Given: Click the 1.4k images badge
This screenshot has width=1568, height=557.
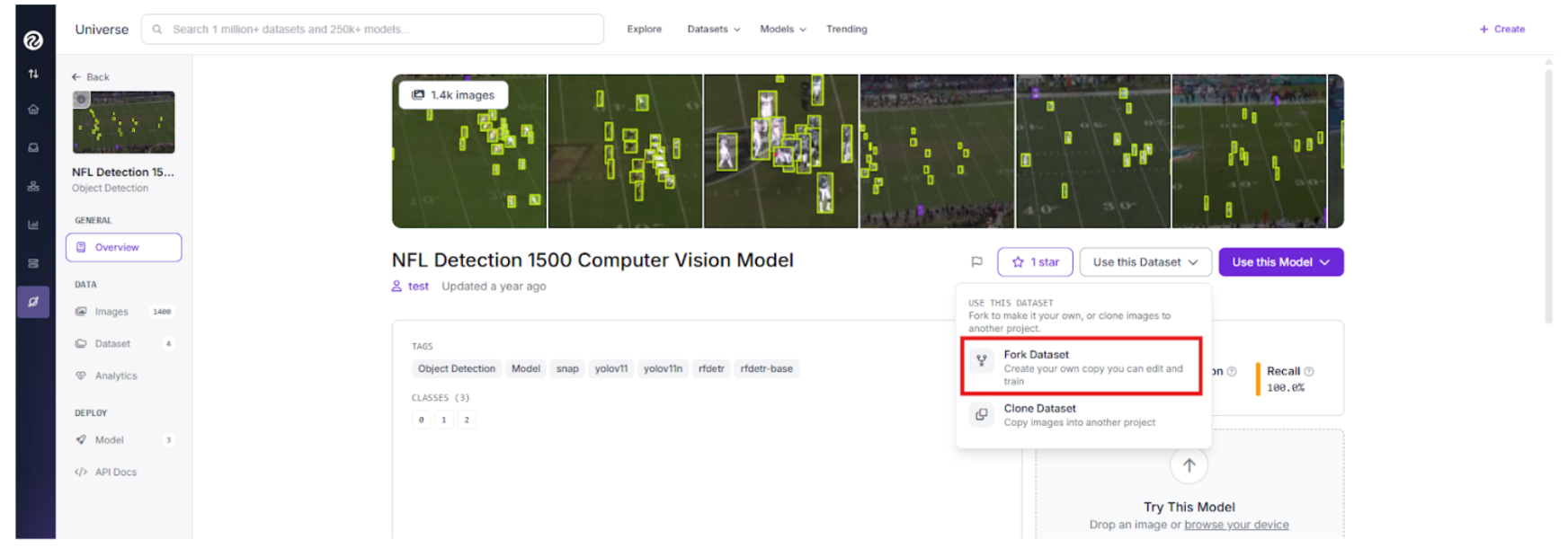Looking at the screenshot, I should (453, 95).
